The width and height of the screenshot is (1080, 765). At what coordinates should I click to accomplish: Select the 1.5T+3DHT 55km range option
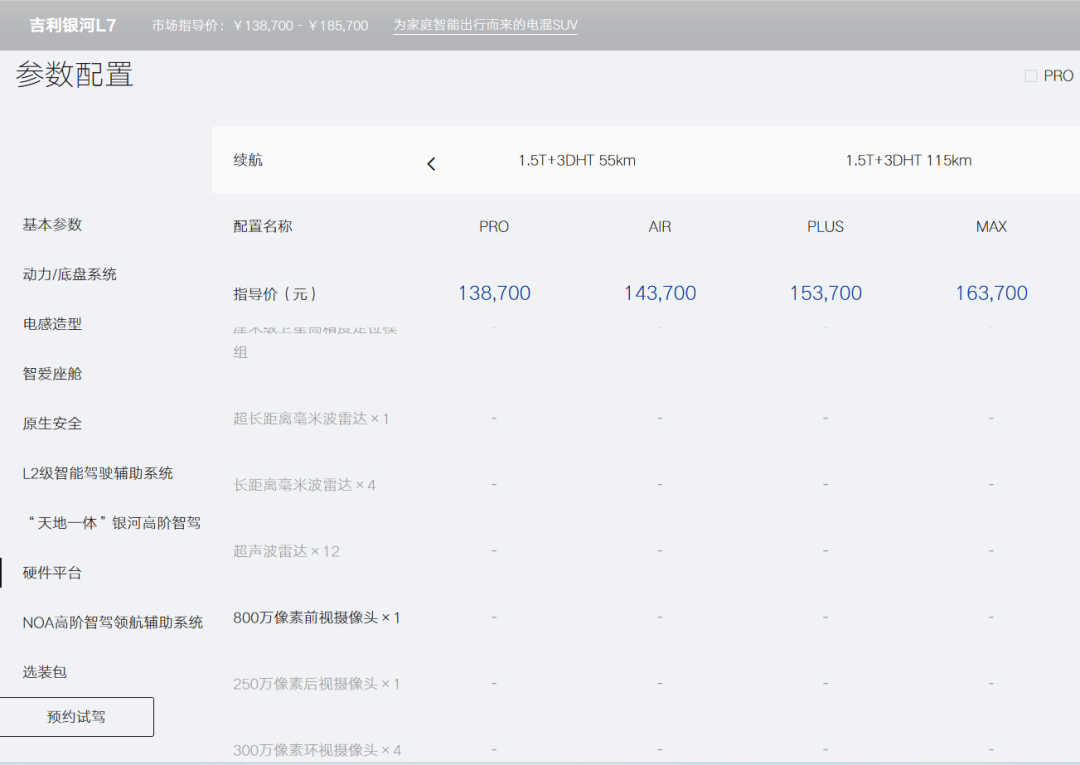577,160
